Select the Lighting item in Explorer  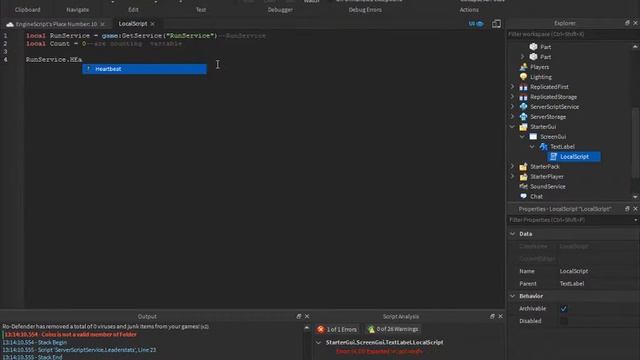tap(541, 77)
